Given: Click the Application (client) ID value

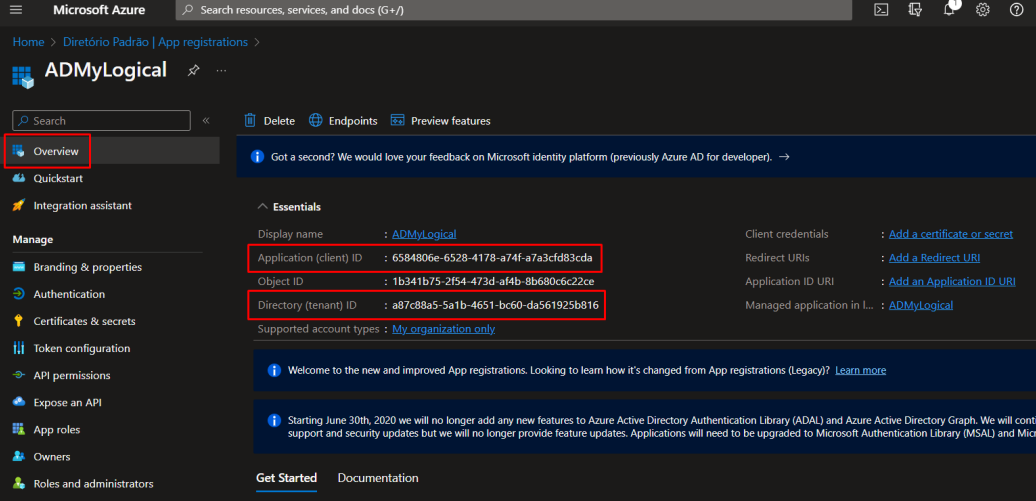Looking at the screenshot, I should [x=492, y=258].
